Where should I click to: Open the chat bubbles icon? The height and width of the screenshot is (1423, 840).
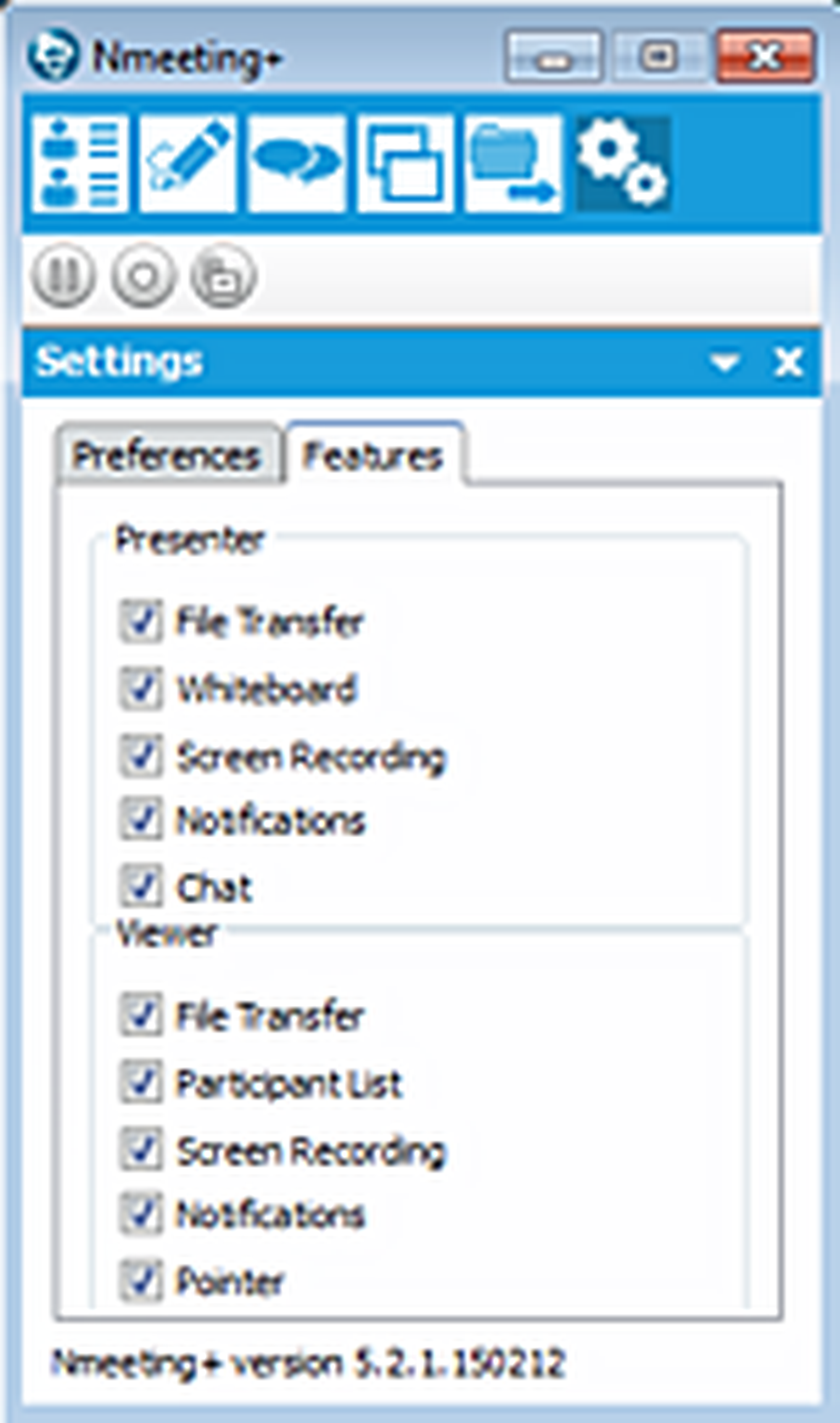click(x=296, y=163)
